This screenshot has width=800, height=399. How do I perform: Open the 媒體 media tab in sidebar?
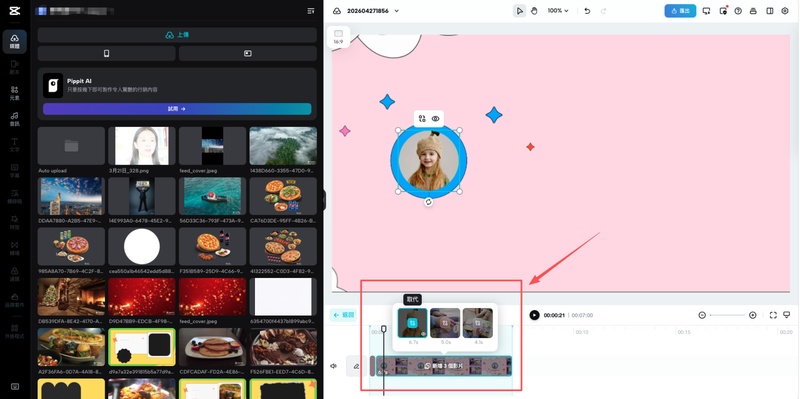click(15, 41)
